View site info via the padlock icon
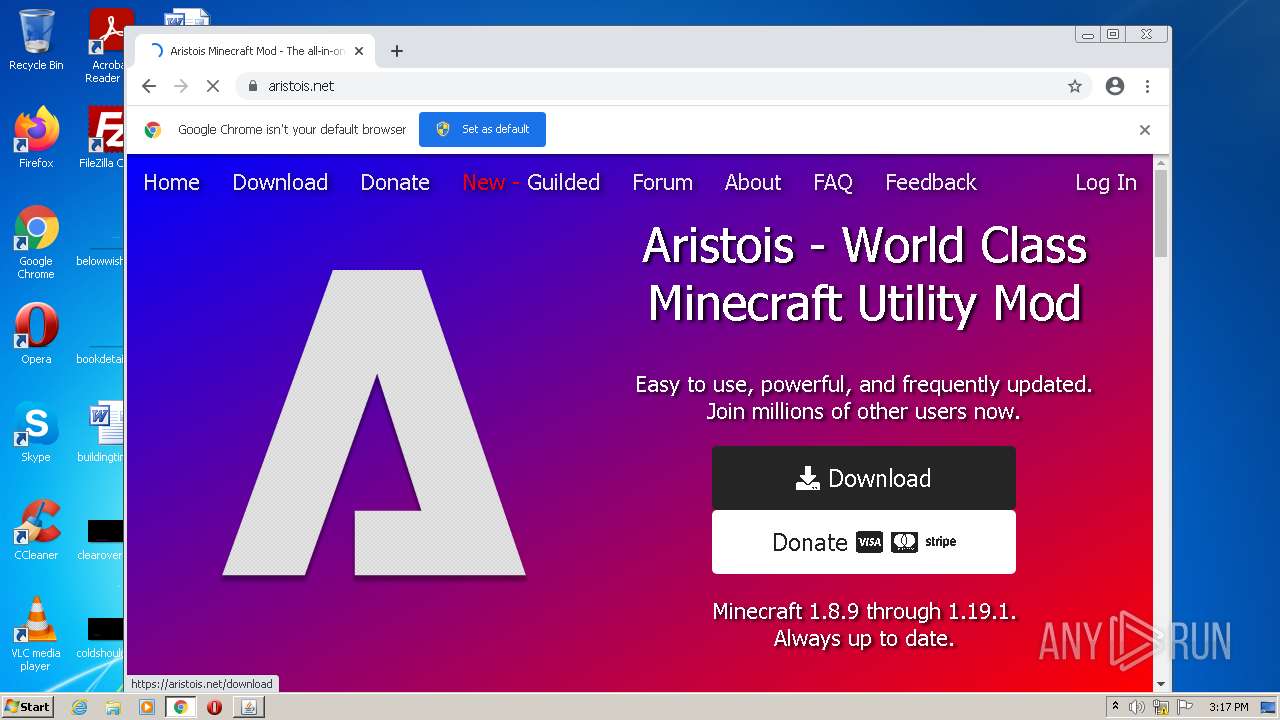The width and height of the screenshot is (1280, 720). coord(253,86)
